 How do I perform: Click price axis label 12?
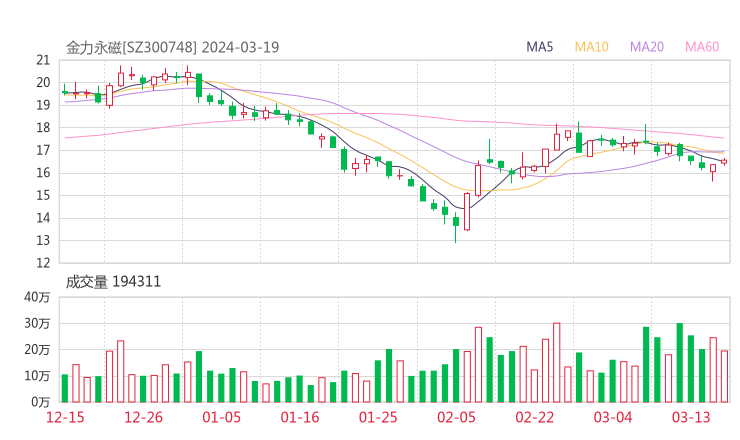click(43, 263)
